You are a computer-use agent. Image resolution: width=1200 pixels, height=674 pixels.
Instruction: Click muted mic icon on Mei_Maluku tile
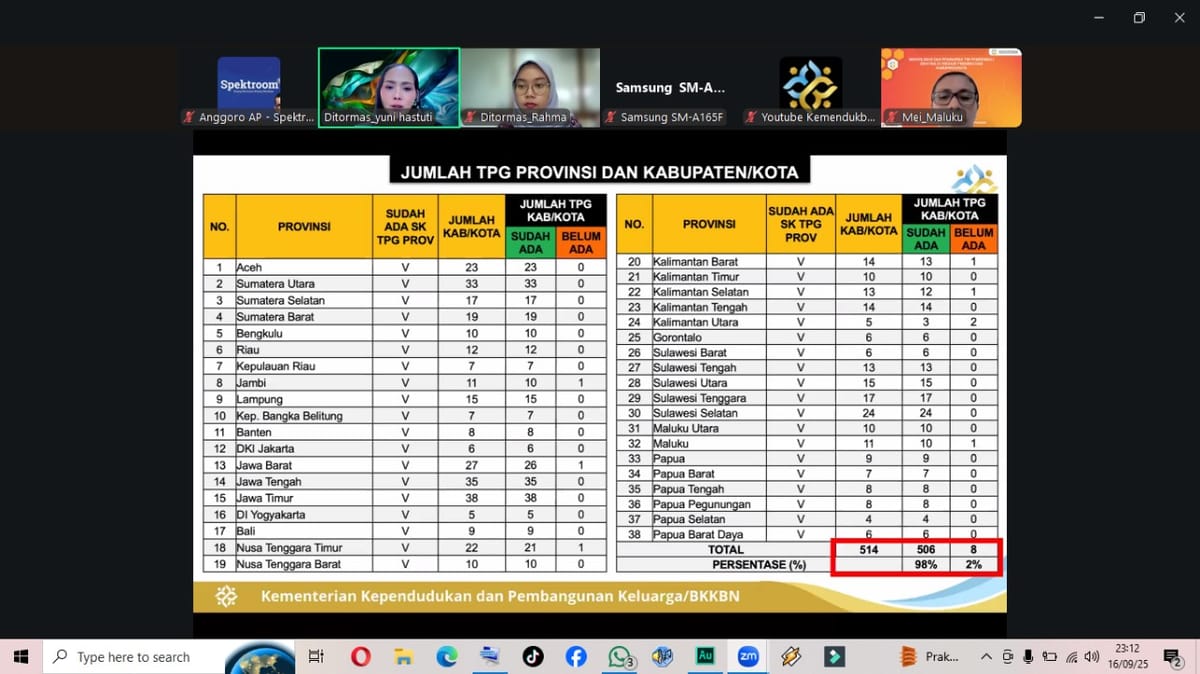[892, 117]
